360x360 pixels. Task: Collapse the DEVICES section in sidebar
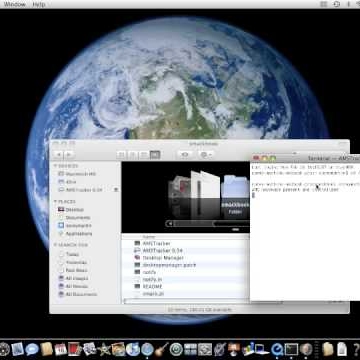click(55, 166)
